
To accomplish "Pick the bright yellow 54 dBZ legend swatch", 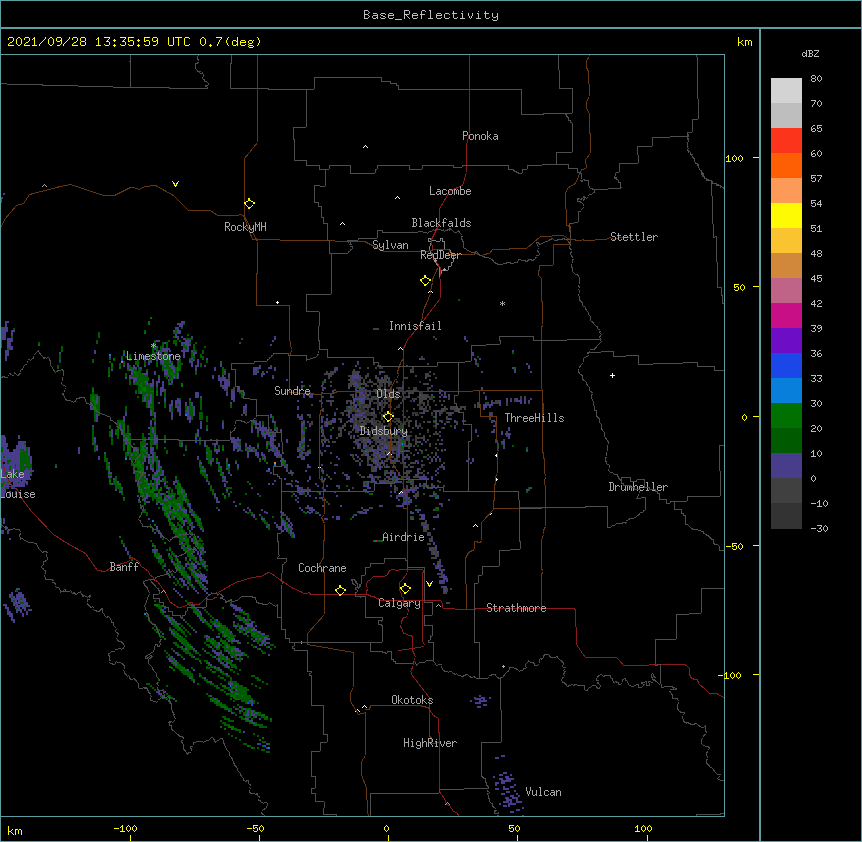I will 786,215.
